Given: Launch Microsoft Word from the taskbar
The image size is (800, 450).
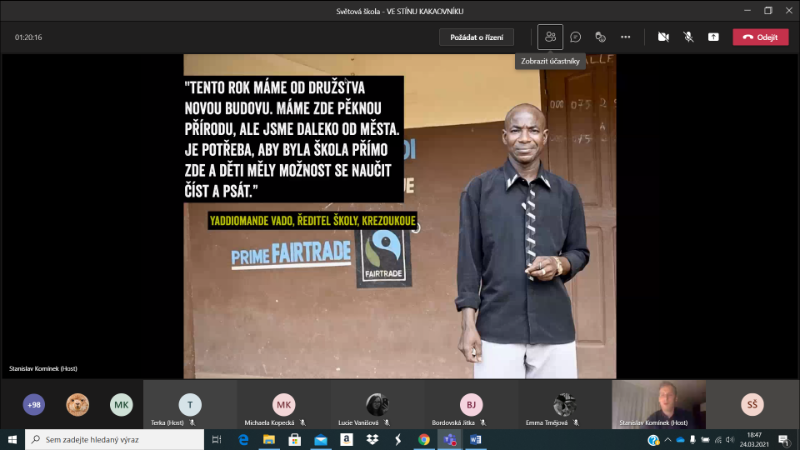Looking at the screenshot, I should click(x=476, y=439).
